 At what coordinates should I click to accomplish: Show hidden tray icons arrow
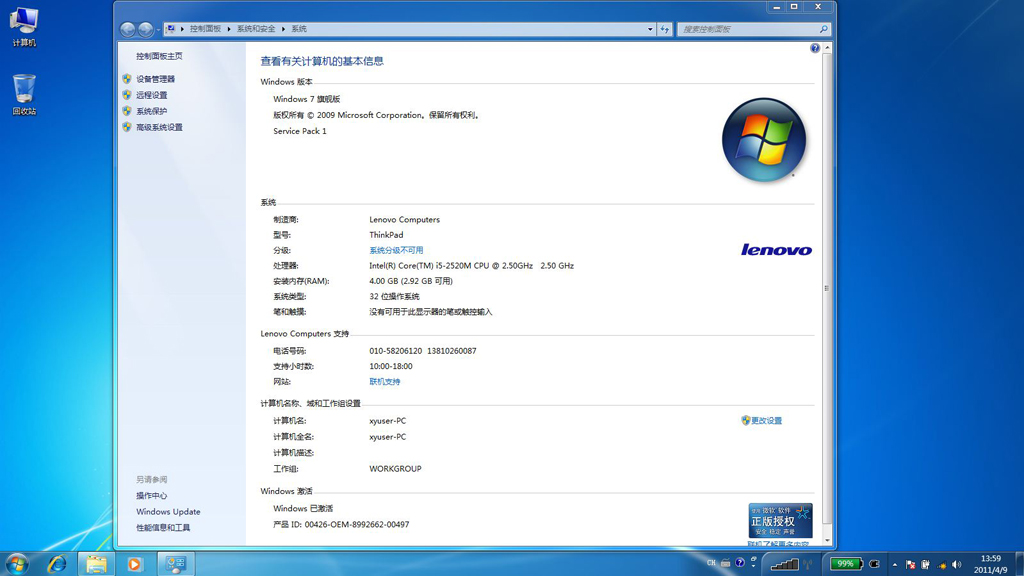click(x=895, y=565)
